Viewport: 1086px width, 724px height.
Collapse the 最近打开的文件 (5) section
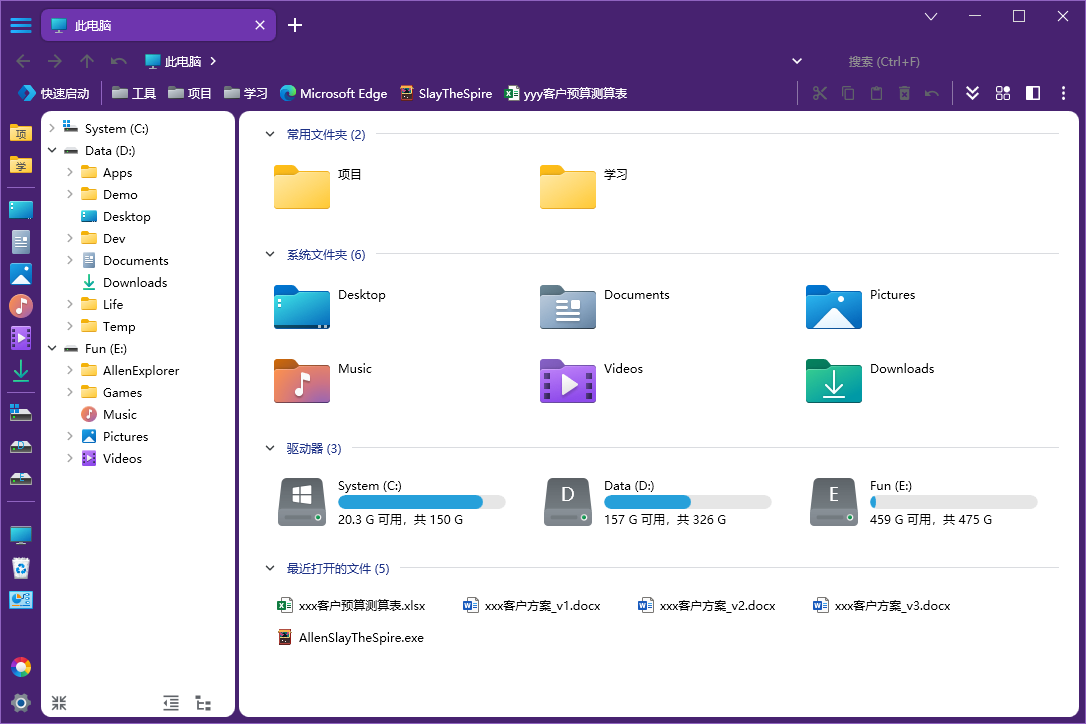(270, 568)
